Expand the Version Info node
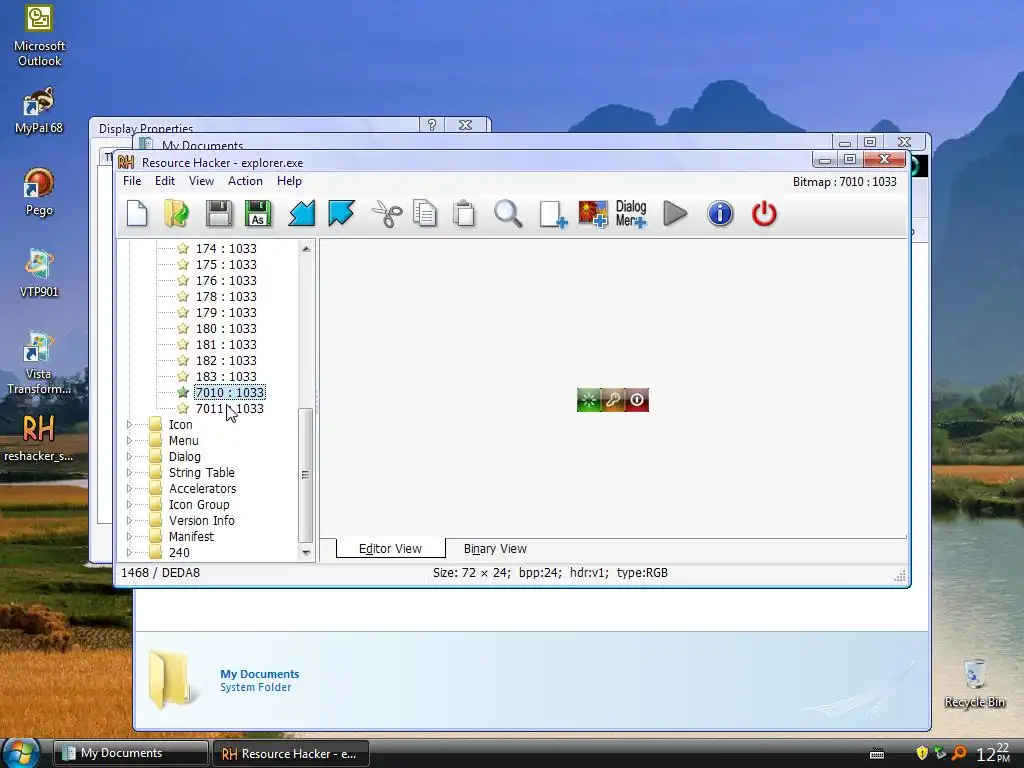The image size is (1024, 768). [129, 520]
